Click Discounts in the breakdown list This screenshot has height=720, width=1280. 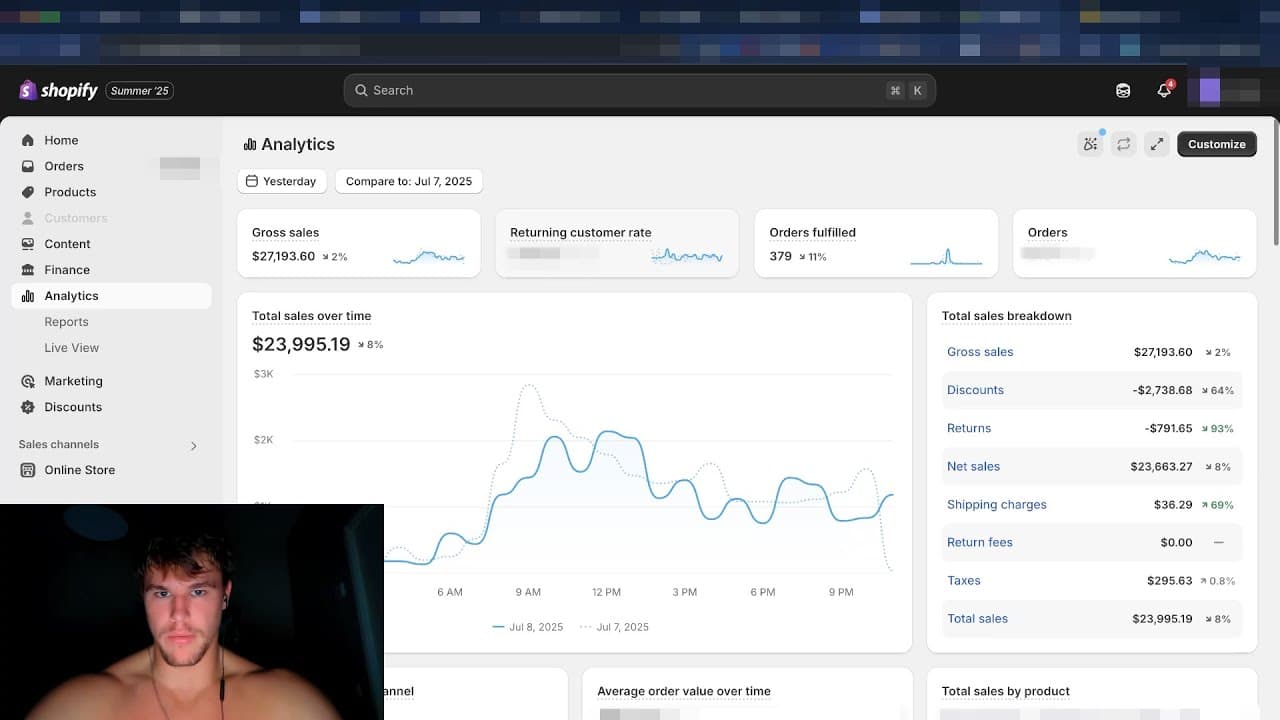tap(975, 390)
